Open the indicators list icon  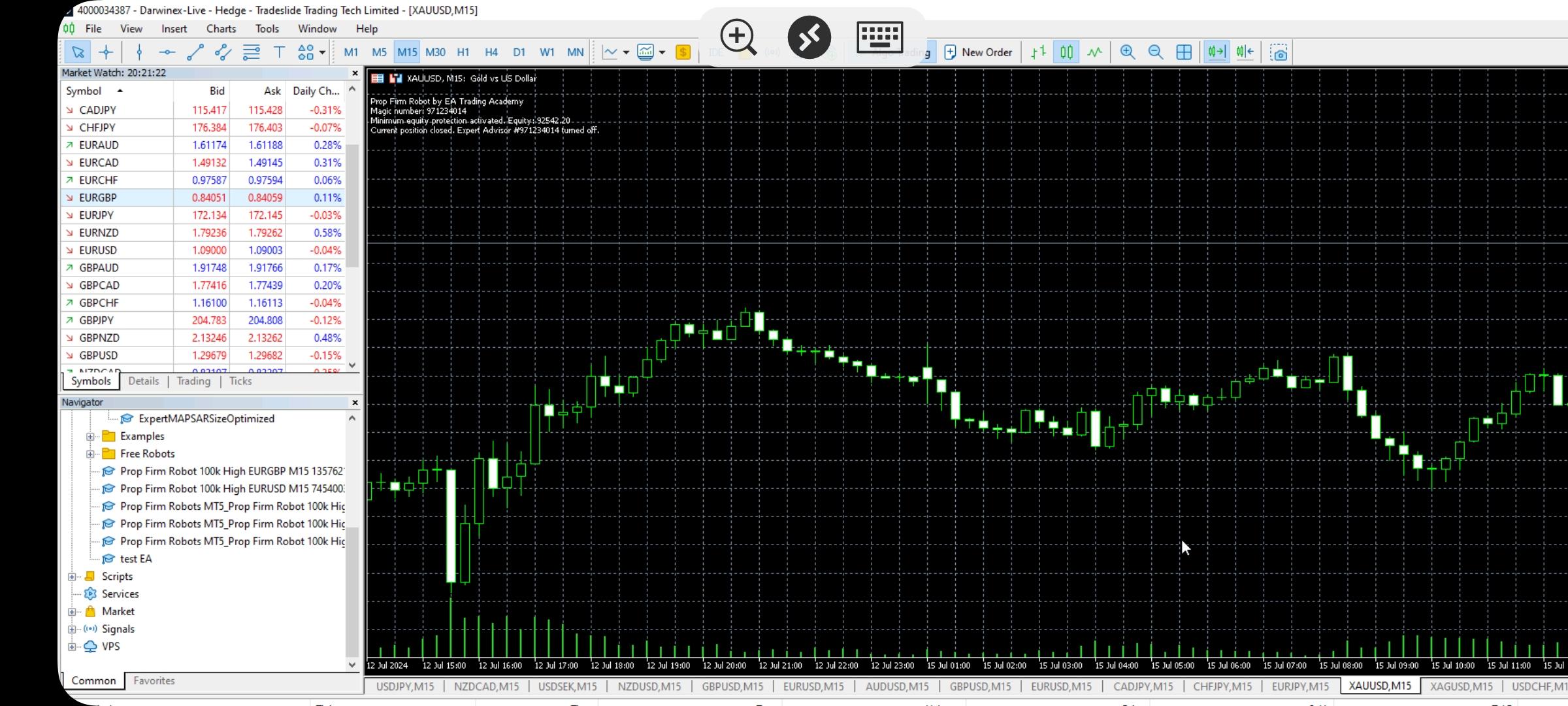[610, 52]
